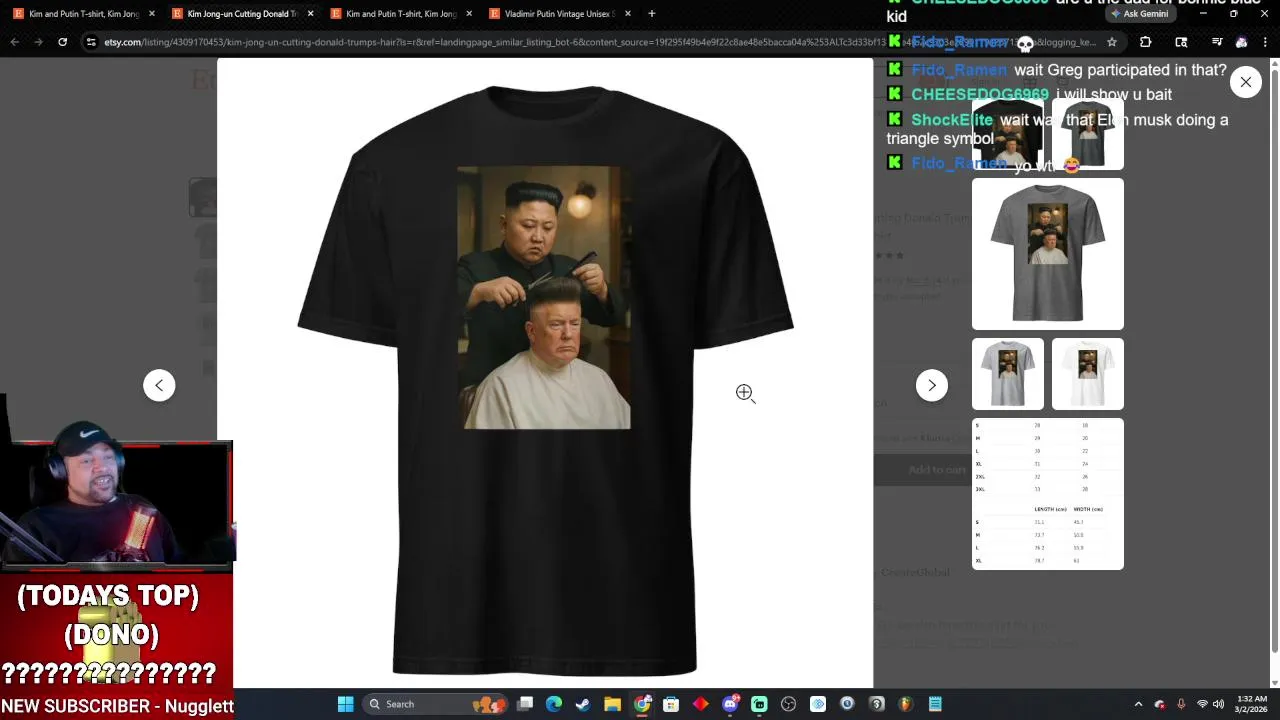Select the large gray t-shirt thumbnail
Viewport: 1280px width, 720px height.
(1048, 254)
